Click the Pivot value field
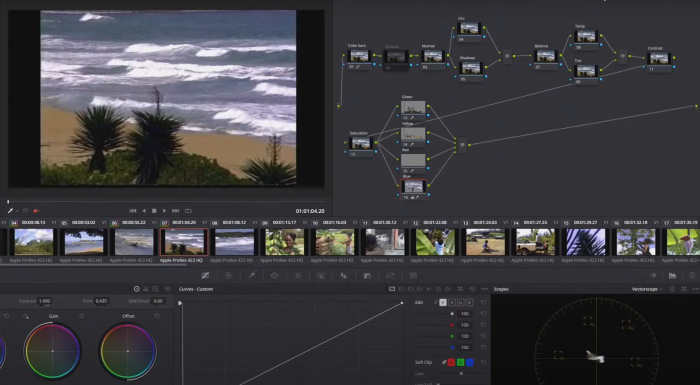 pos(101,301)
